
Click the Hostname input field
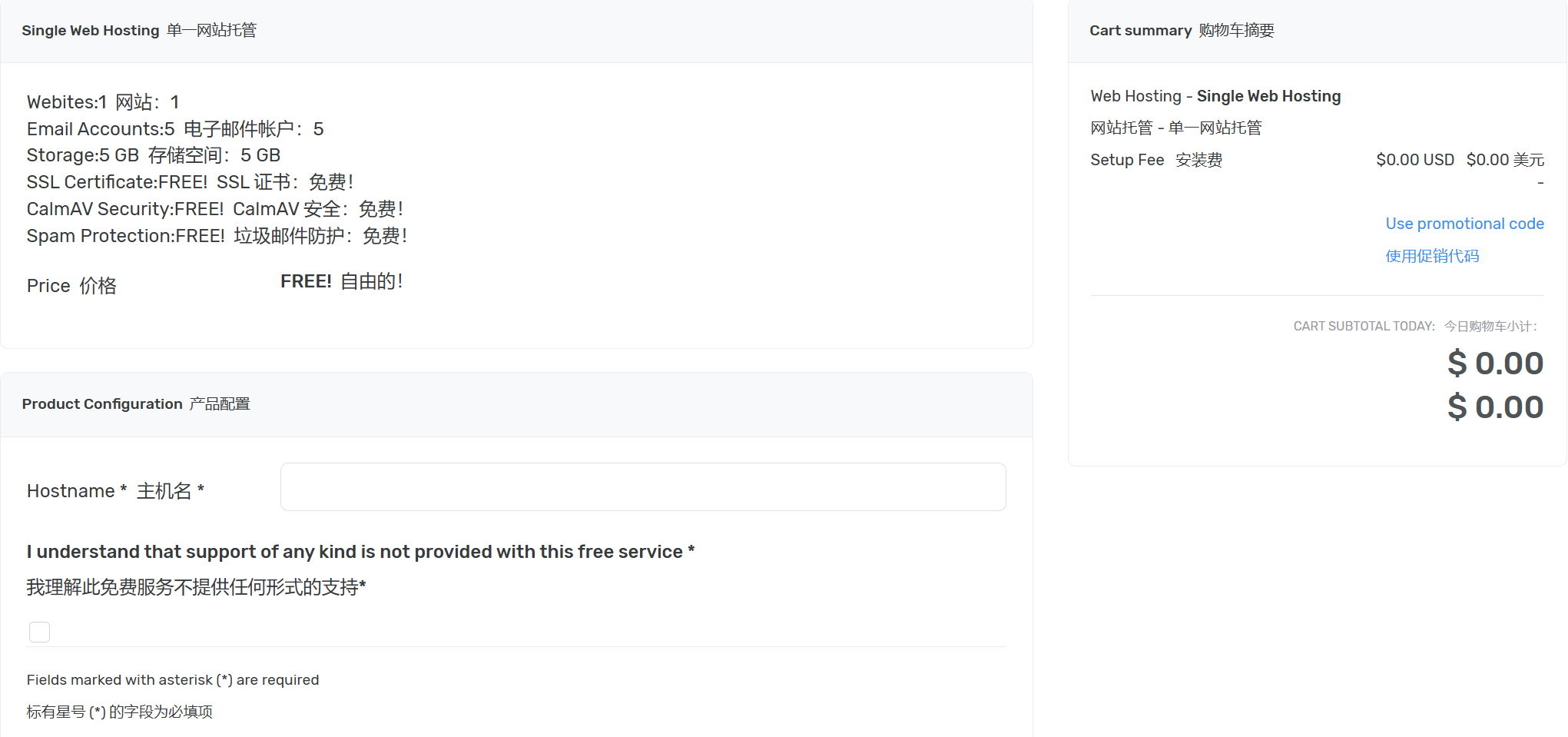[x=642, y=486]
